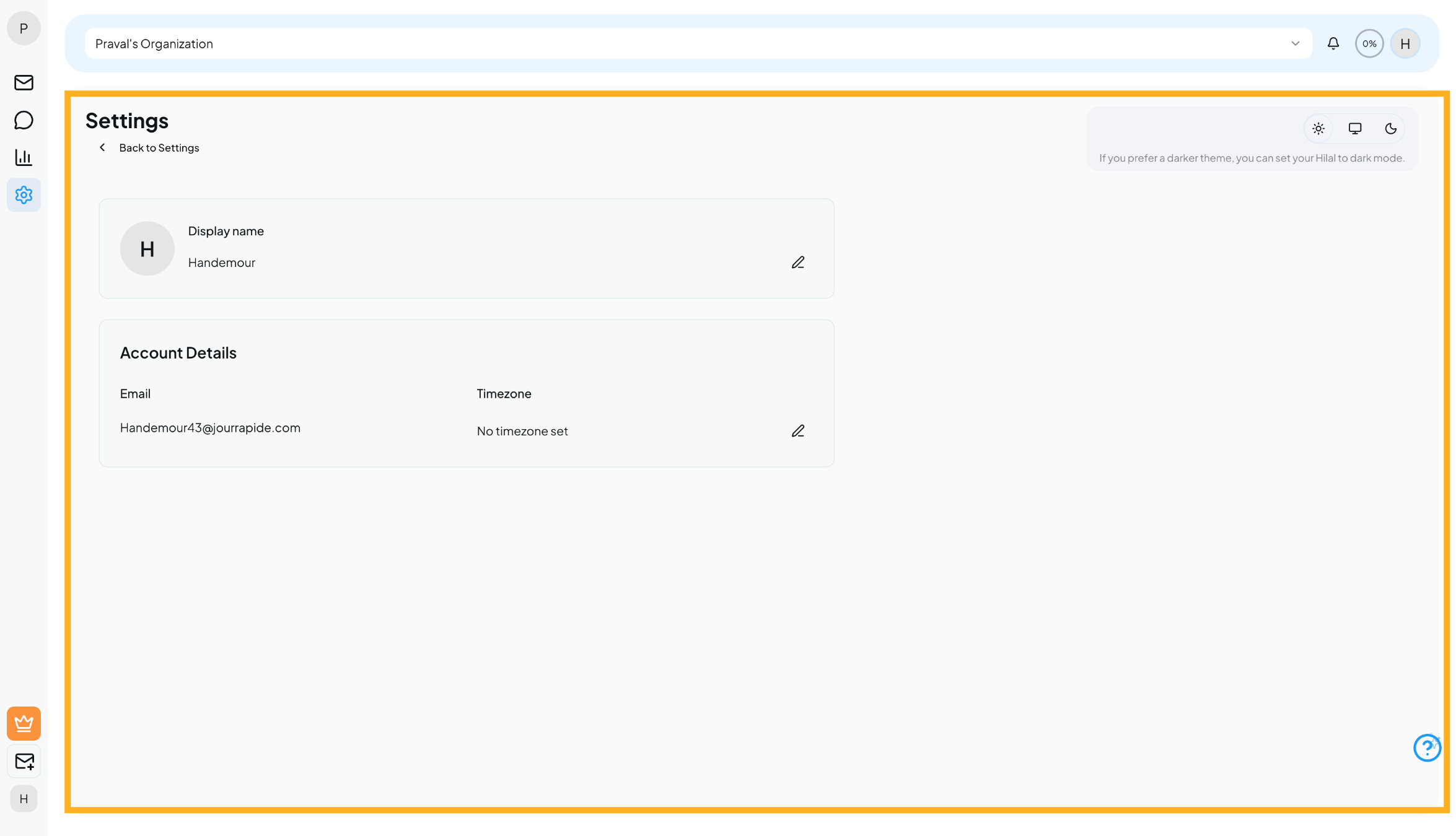
Task: Select system theme monitor toggle
Action: (x=1355, y=129)
